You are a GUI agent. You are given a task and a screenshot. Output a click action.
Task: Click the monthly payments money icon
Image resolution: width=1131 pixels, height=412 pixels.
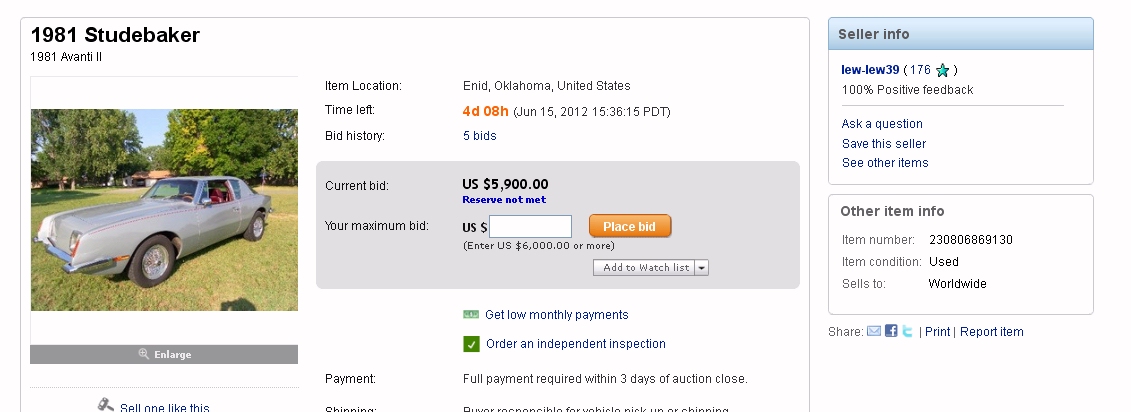[x=472, y=314]
